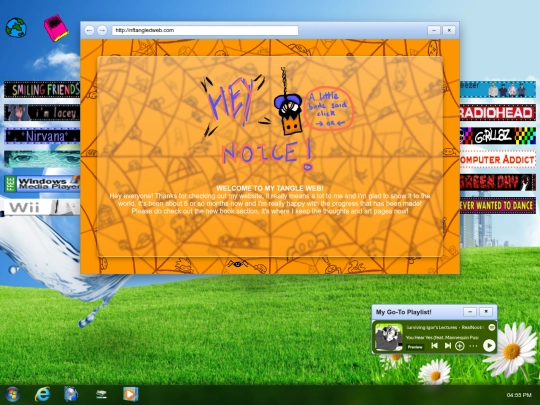Viewport: 540px width, 405px height.
Task: Add the track with the plus circle icon
Action: pos(460,346)
